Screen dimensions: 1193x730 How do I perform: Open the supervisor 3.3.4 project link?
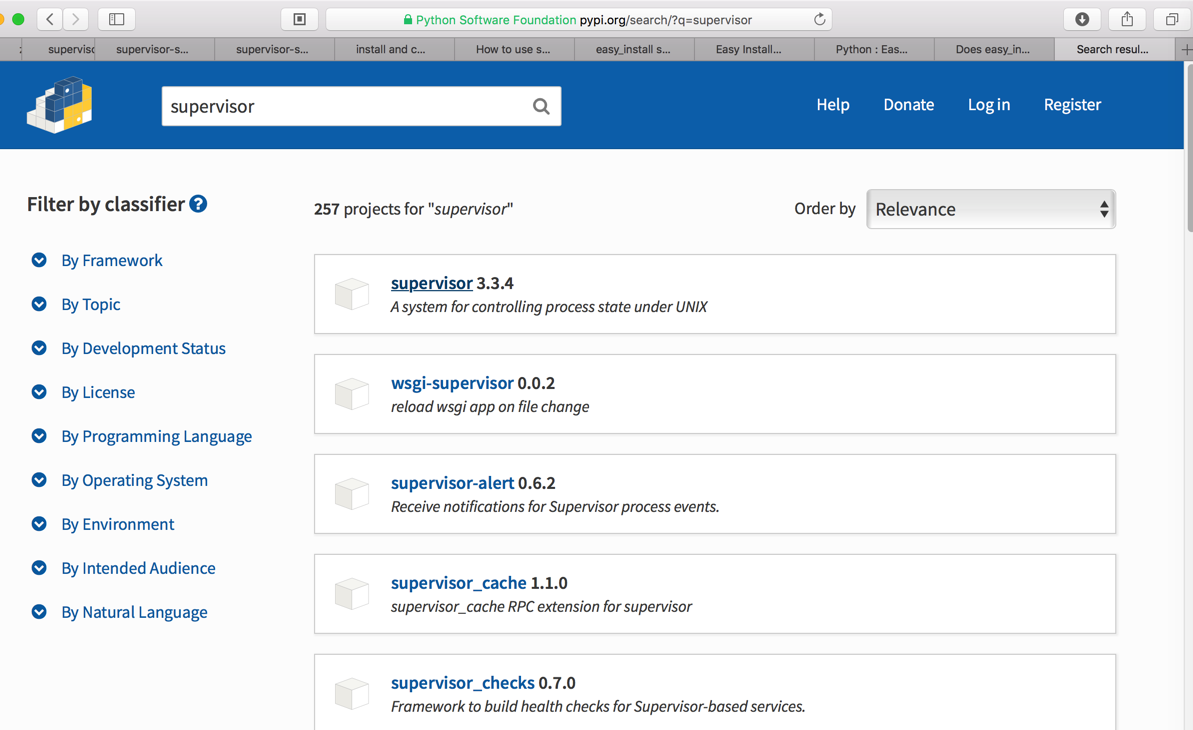point(431,283)
